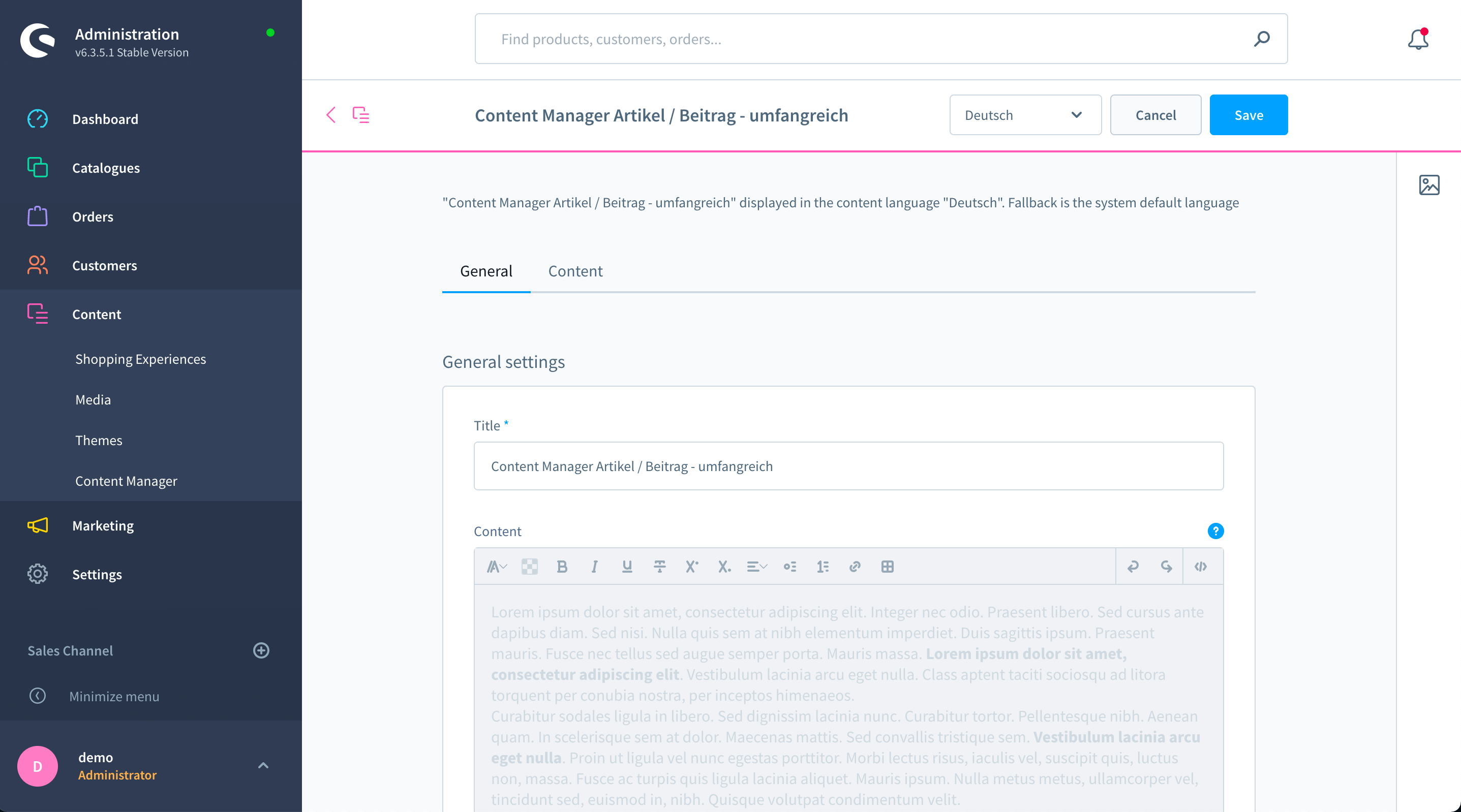
Task: Switch to the Content tab
Action: point(575,271)
